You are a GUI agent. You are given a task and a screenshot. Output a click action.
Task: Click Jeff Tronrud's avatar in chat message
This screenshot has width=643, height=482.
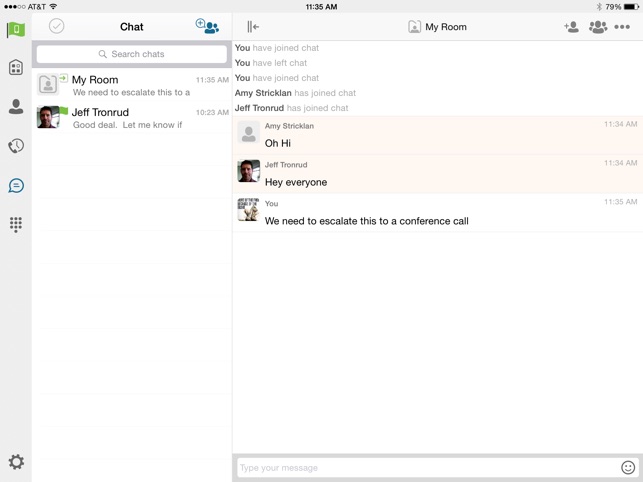[x=249, y=171]
